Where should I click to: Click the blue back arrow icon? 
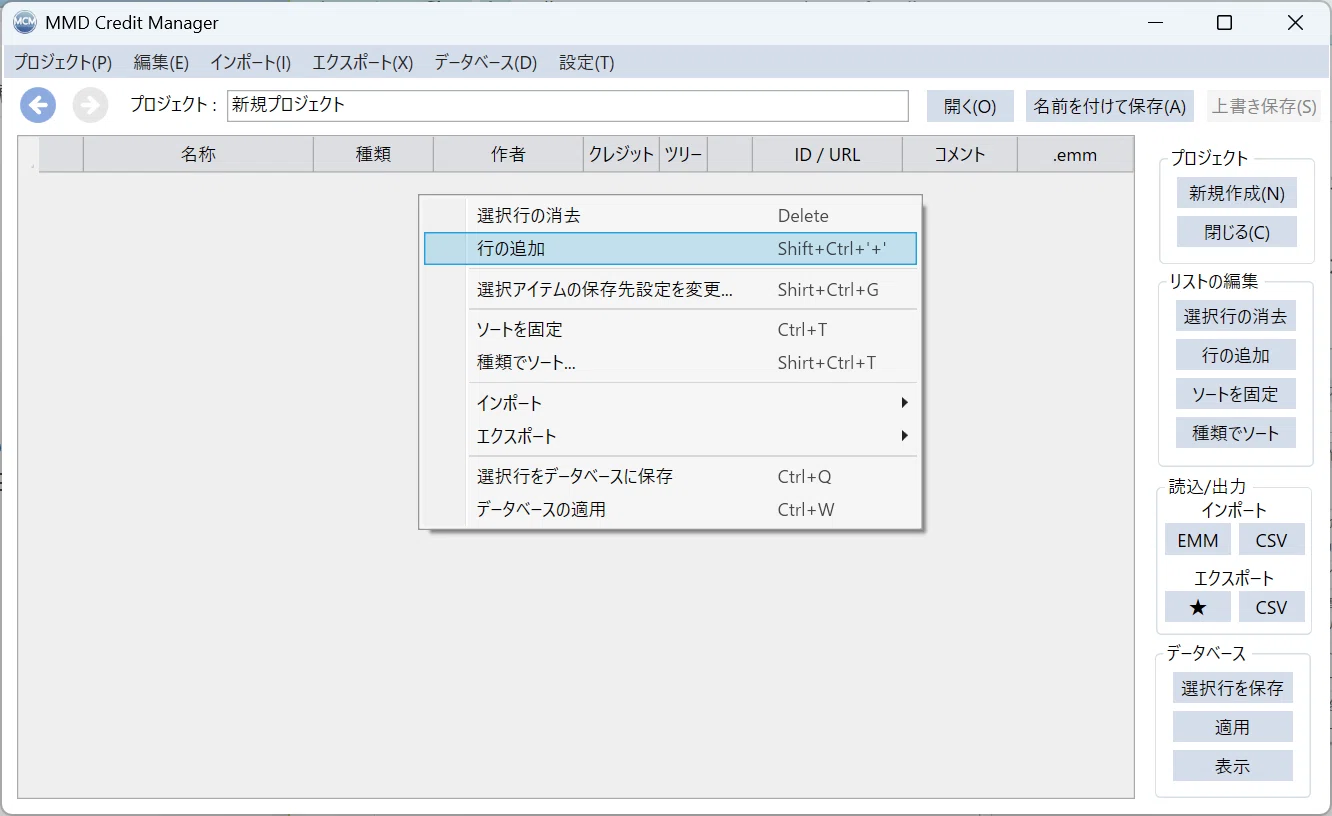[x=38, y=105]
